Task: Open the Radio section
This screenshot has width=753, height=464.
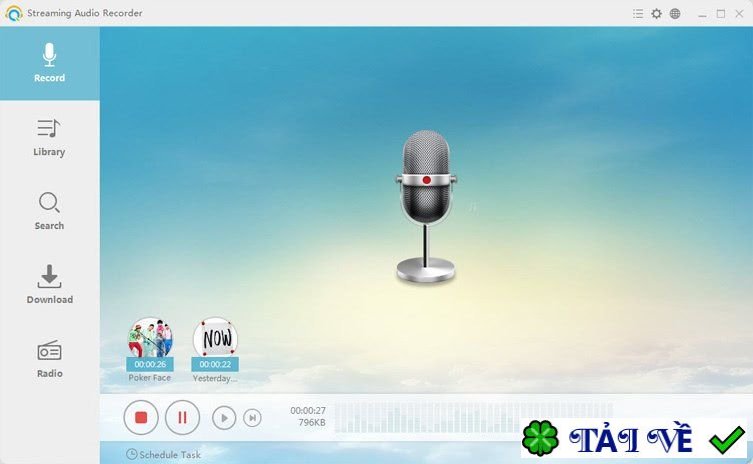Action: click(49, 358)
